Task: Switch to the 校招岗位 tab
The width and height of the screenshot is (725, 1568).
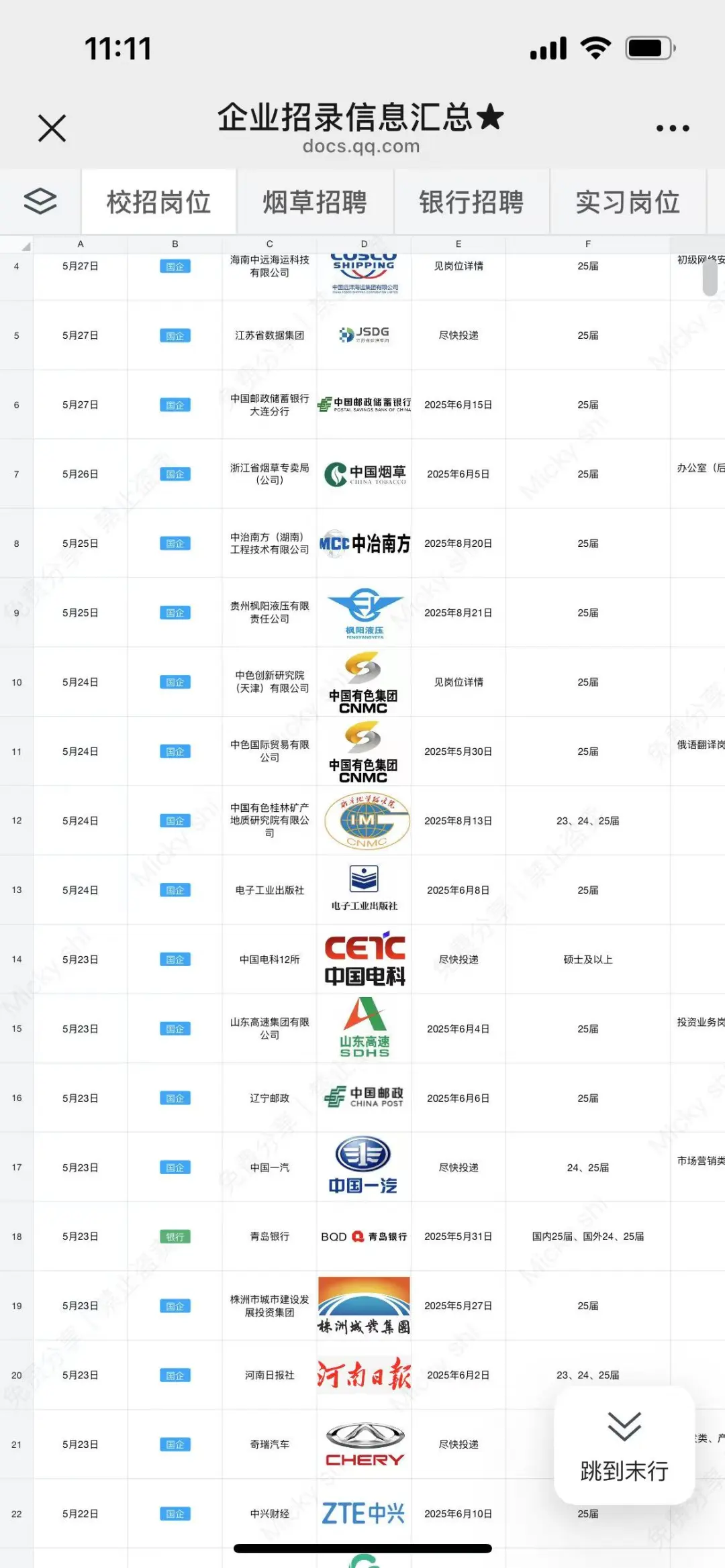Action: tap(159, 202)
